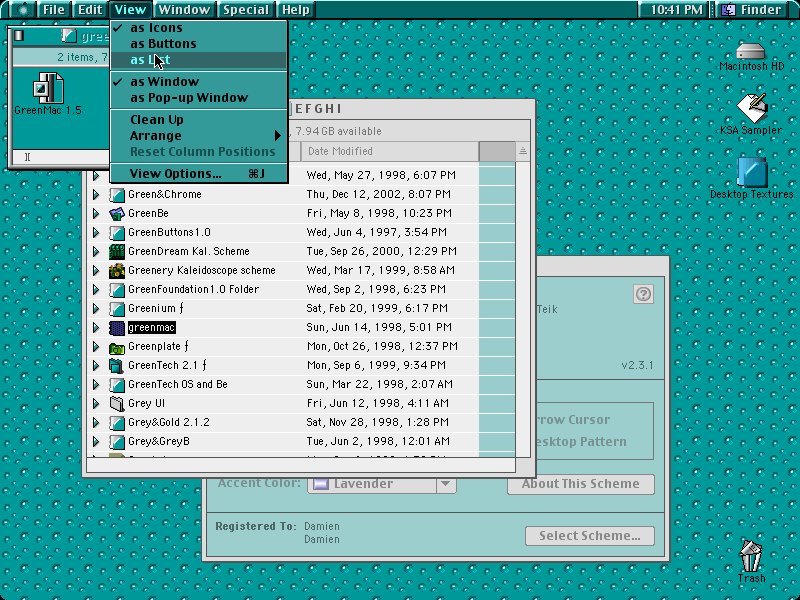
Task: Open the Window menu in menu bar
Action: pyautogui.click(x=184, y=9)
